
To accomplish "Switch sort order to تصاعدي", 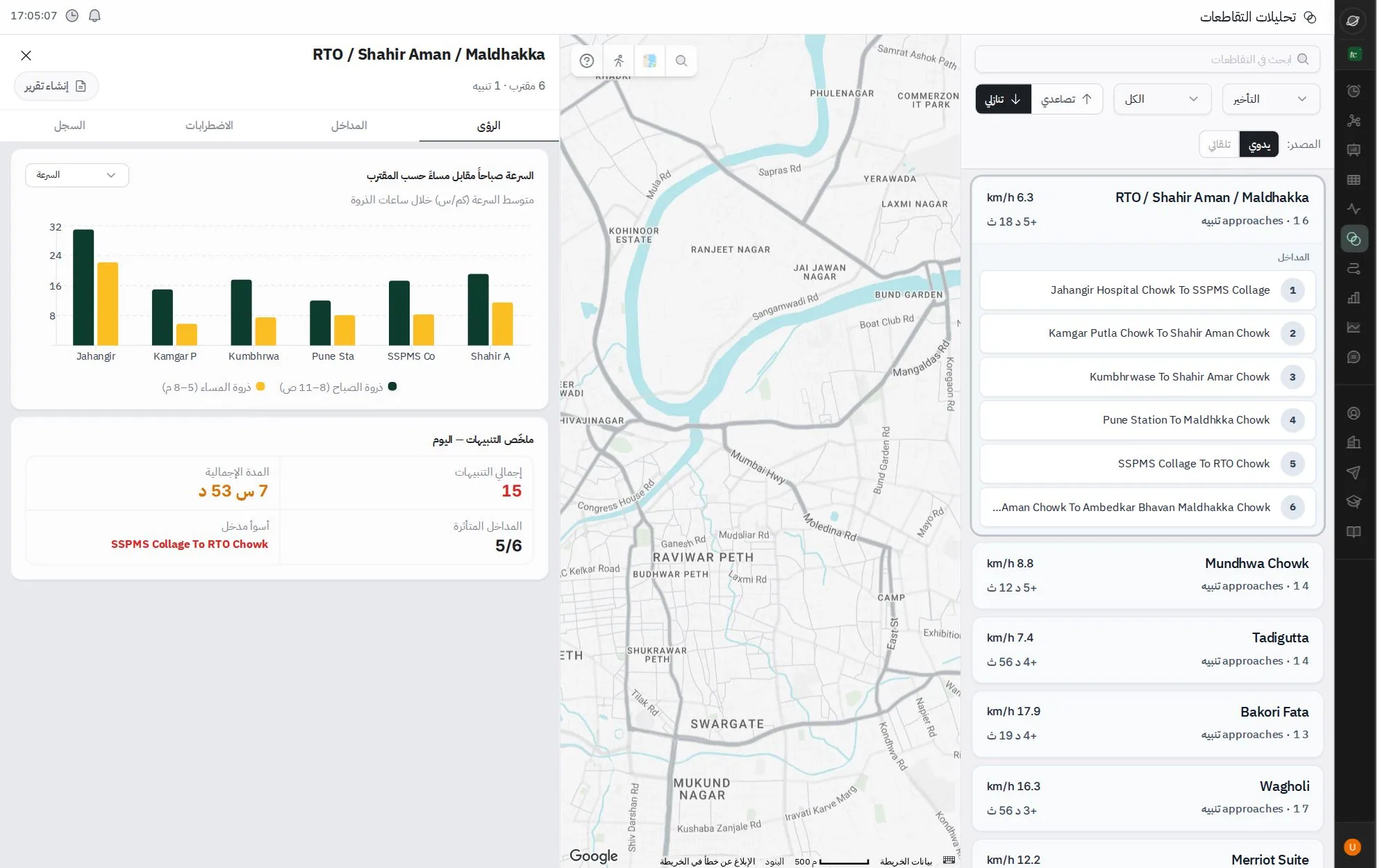I will click(x=1067, y=99).
